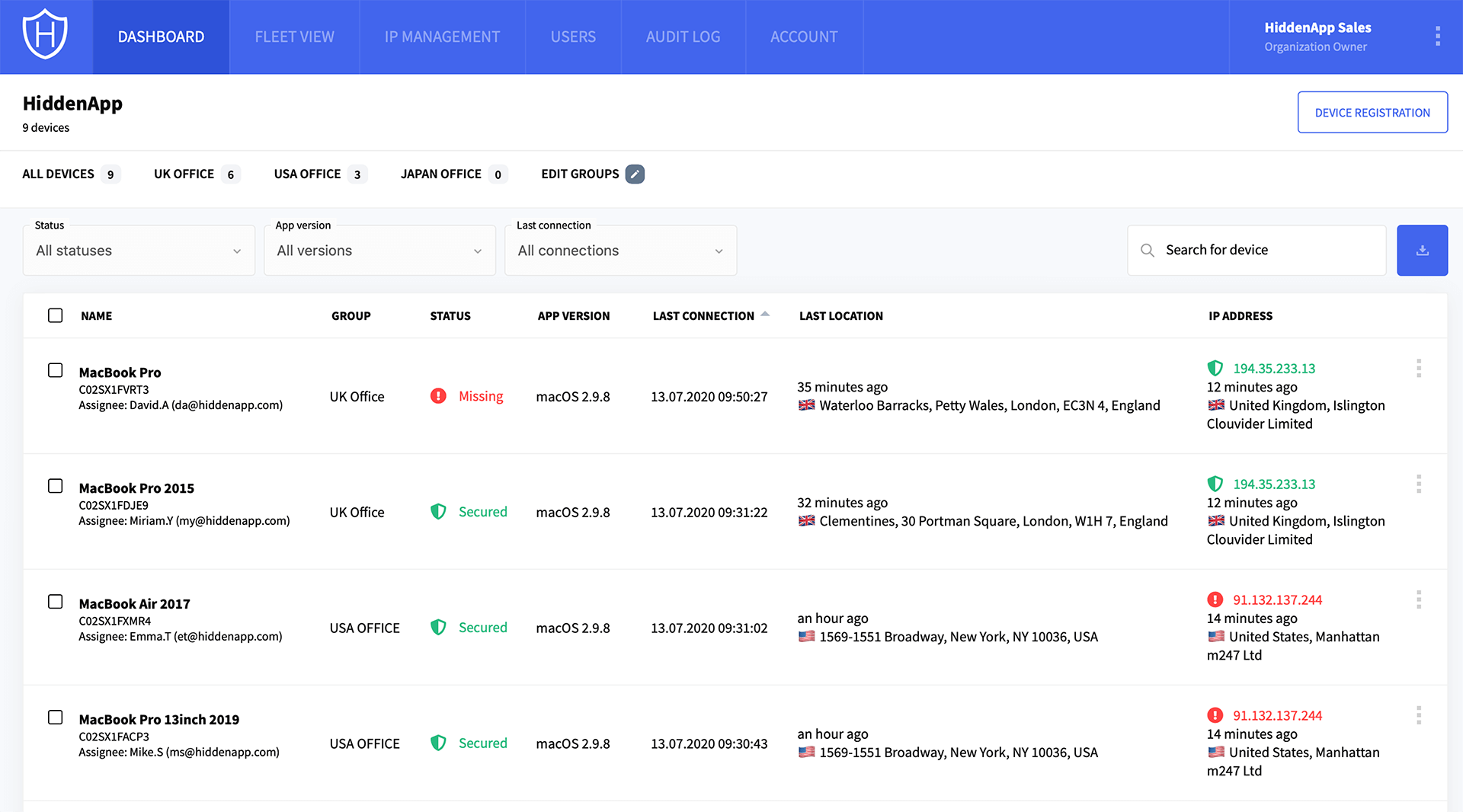Image resolution: width=1463 pixels, height=812 pixels.
Task: Click the red Missing status icon
Action: [x=438, y=395]
